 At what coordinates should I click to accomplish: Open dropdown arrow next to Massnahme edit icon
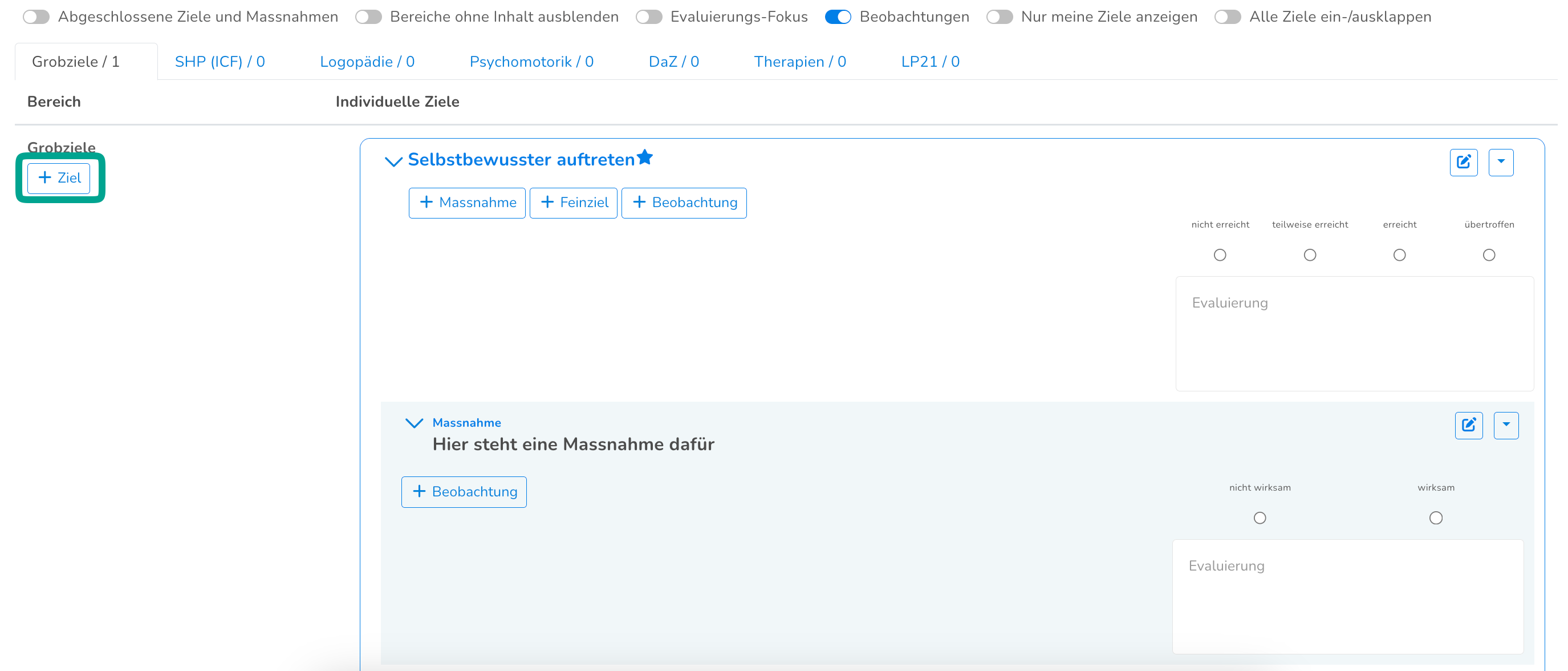(x=1505, y=425)
